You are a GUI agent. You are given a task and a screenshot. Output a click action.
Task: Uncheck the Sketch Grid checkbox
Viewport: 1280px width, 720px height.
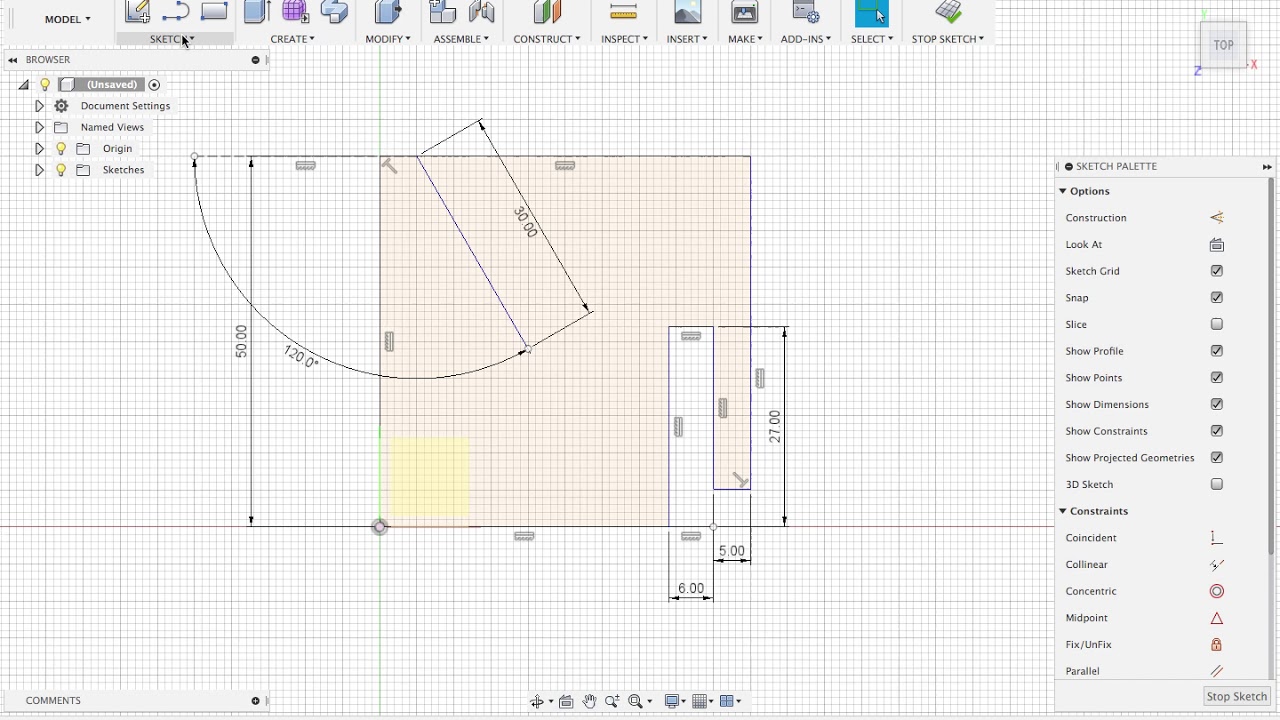(1217, 271)
